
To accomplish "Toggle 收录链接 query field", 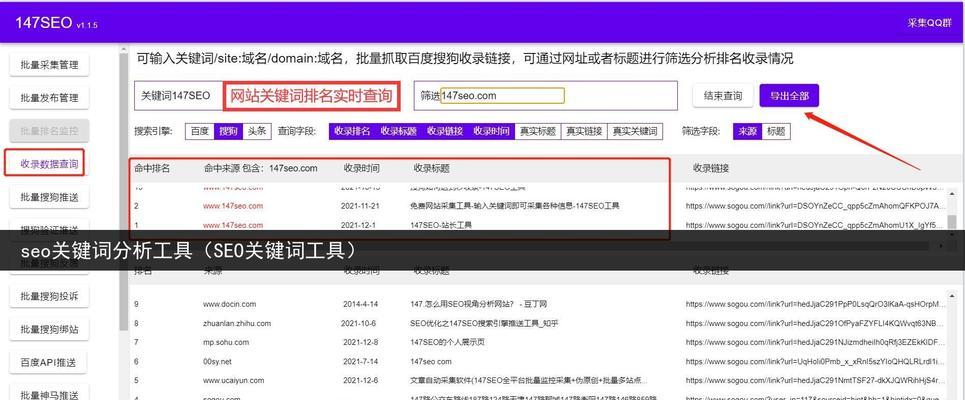I will 445,131.
